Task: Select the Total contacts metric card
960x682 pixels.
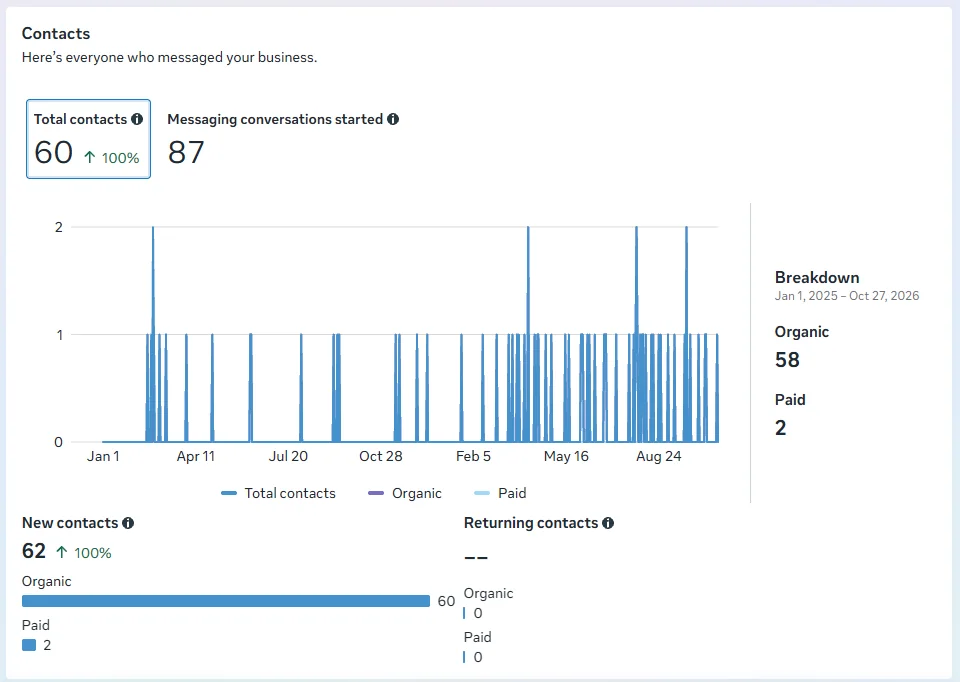Action: 88,139
